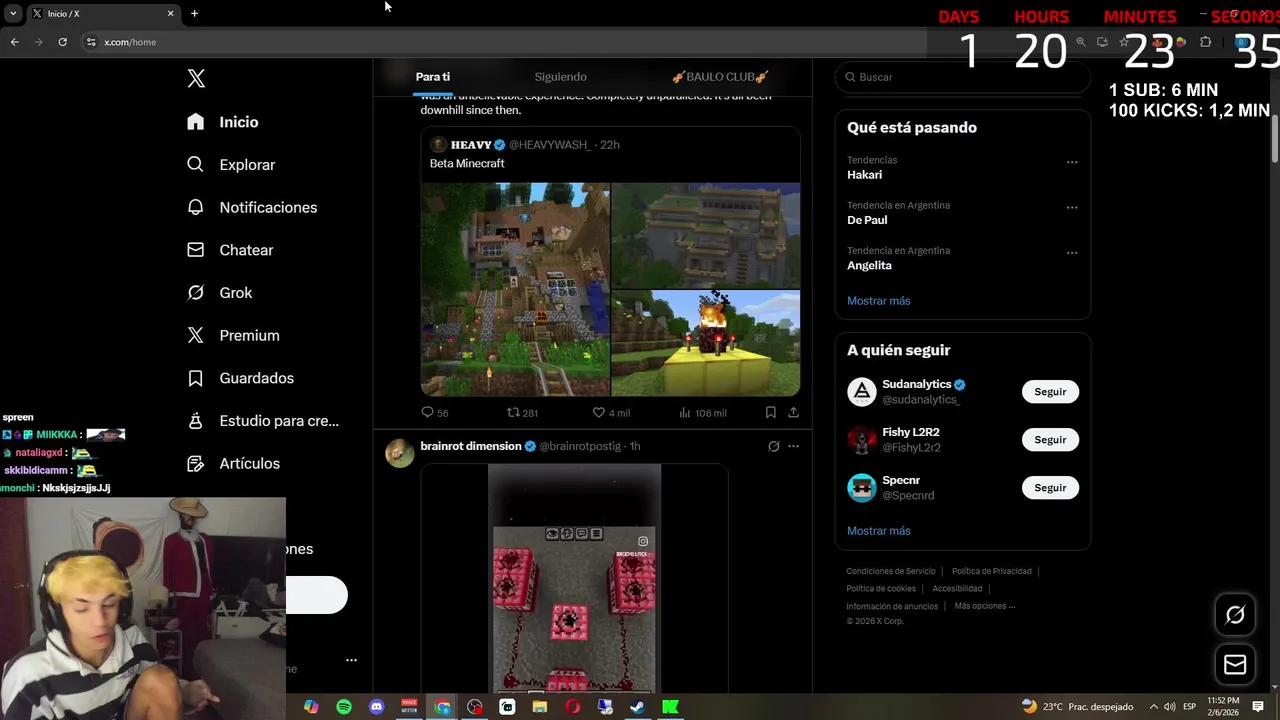Open Grok icon on brainrot dimension post
This screenshot has height=720, width=1280.
(x=773, y=447)
